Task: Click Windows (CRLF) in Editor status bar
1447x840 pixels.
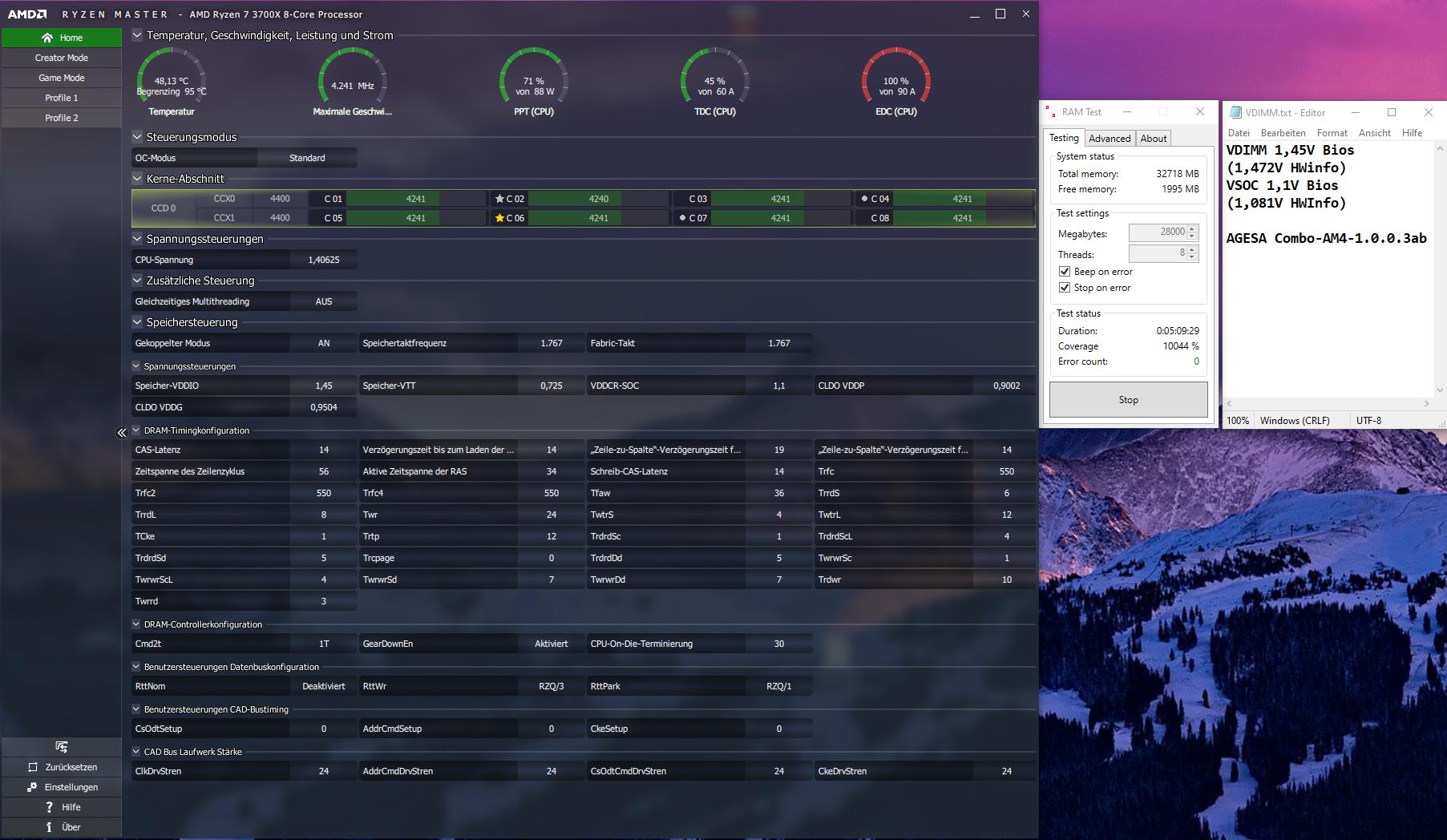Action: [x=1295, y=421]
